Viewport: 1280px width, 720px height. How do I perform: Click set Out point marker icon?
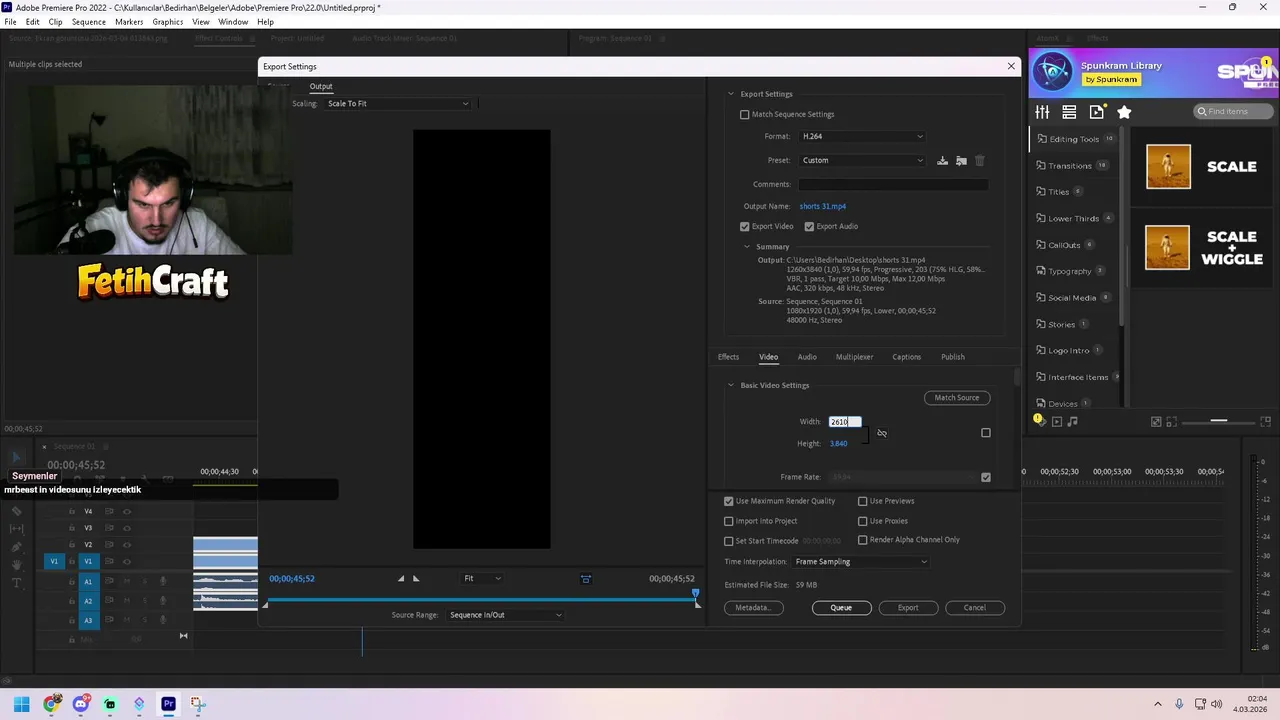pos(416,578)
